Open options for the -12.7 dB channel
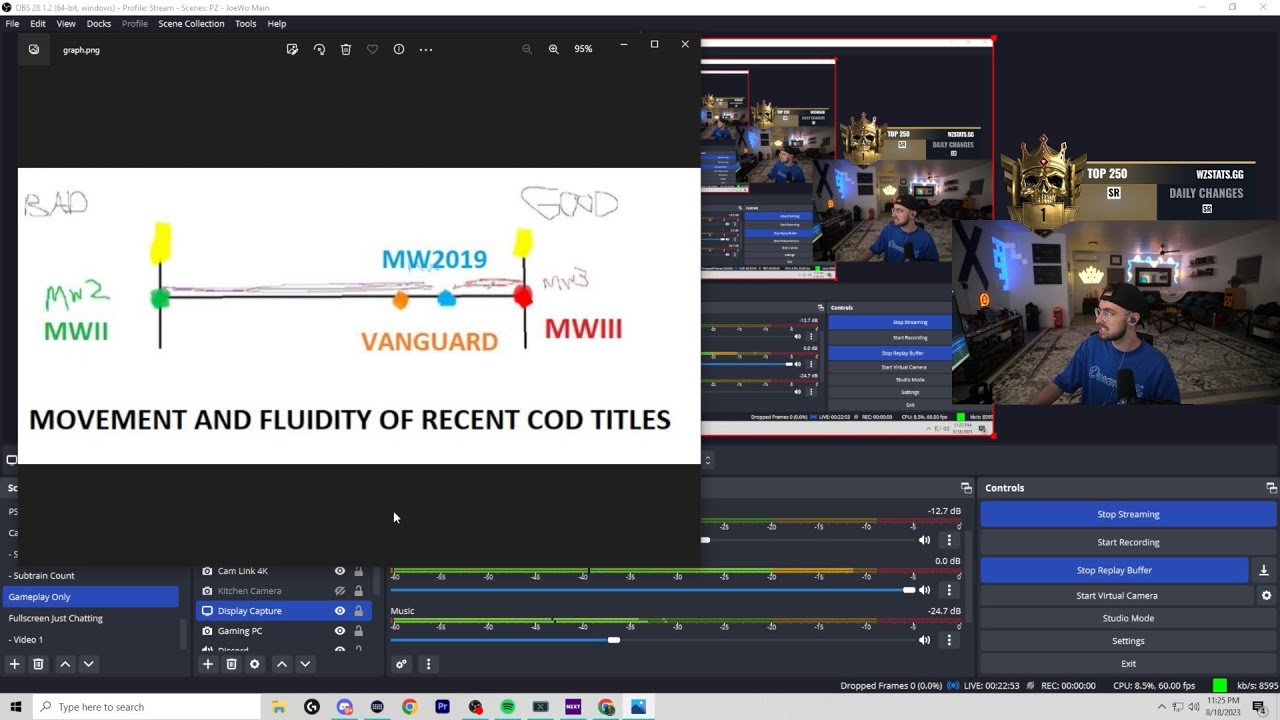Viewport: 1280px width, 720px height. coord(949,540)
